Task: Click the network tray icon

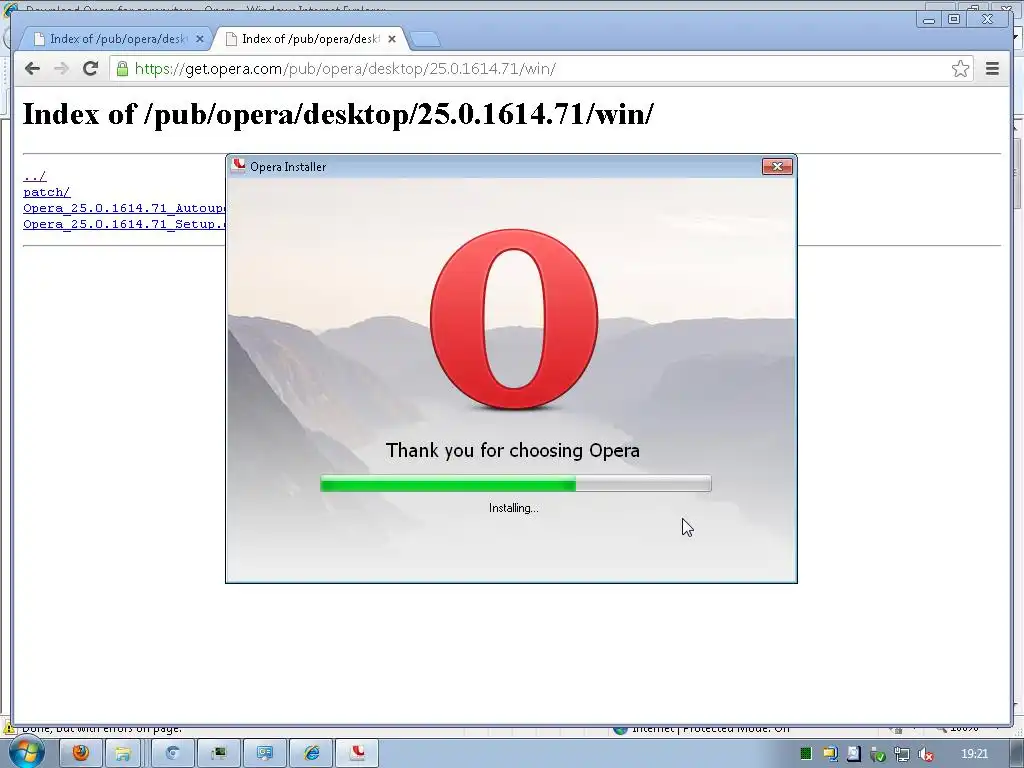Action: pos(902,754)
